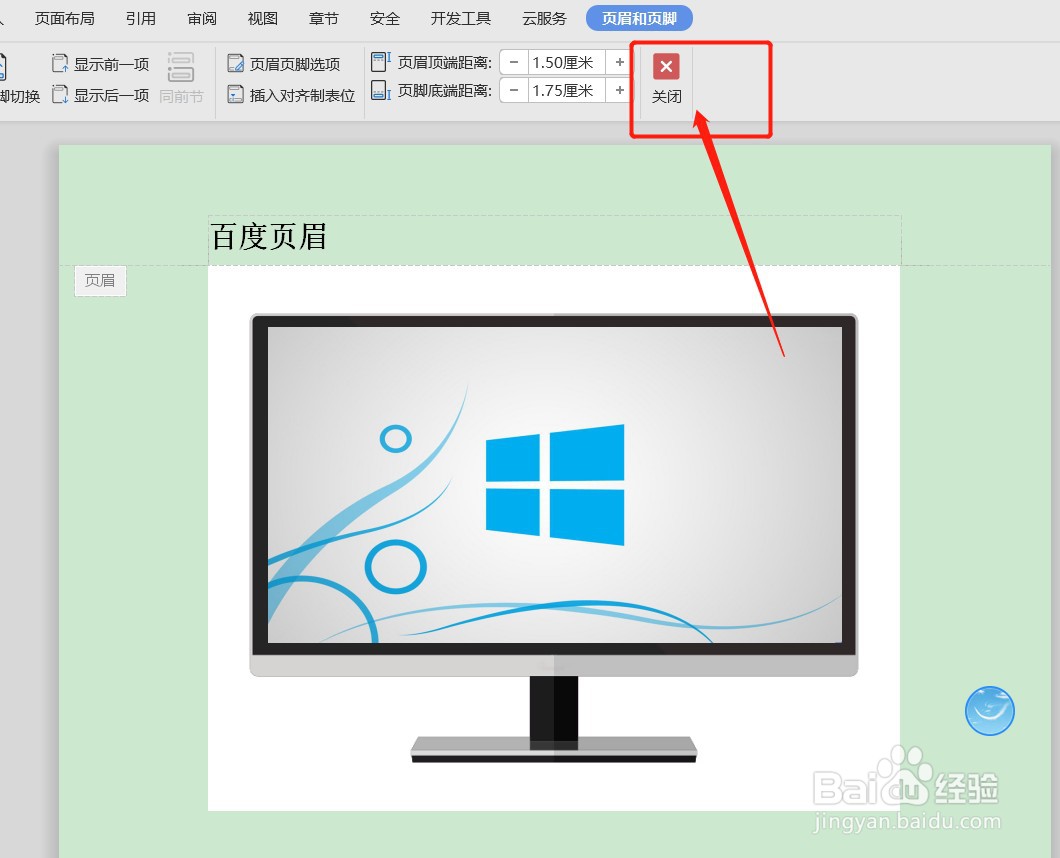Click the 显示前一项 text label
Image resolution: width=1060 pixels, height=858 pixels.
click(112, 64)
